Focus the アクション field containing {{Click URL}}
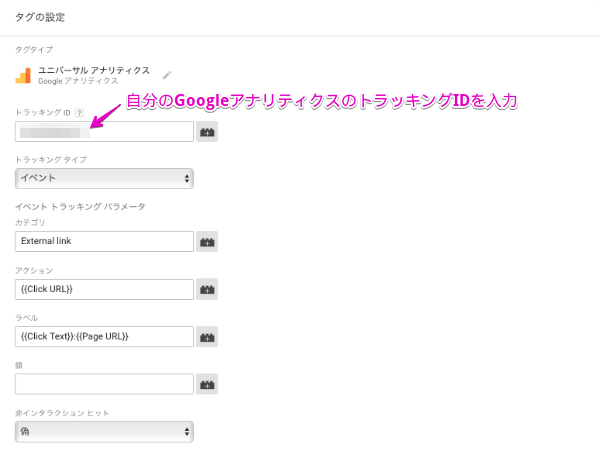Image resolution: width=600 pixels, height=458 pixels. coord(104,289)
